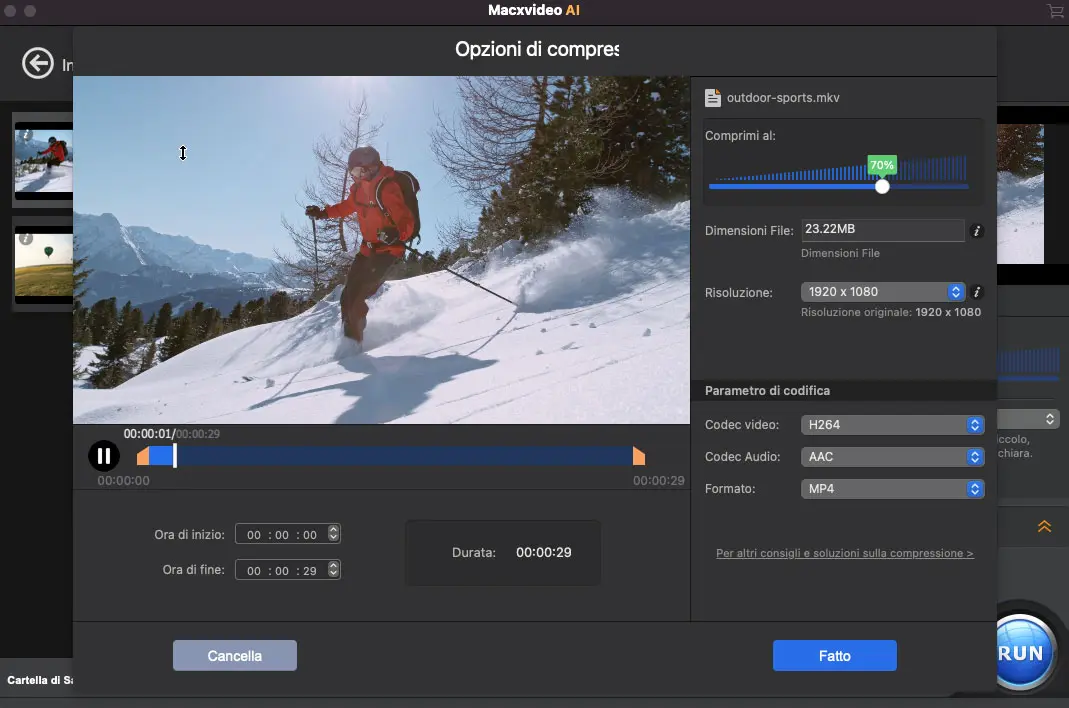Open the compression tips and solutions link
Viewport: 1069px width, 708px height.
coord(844,552)
